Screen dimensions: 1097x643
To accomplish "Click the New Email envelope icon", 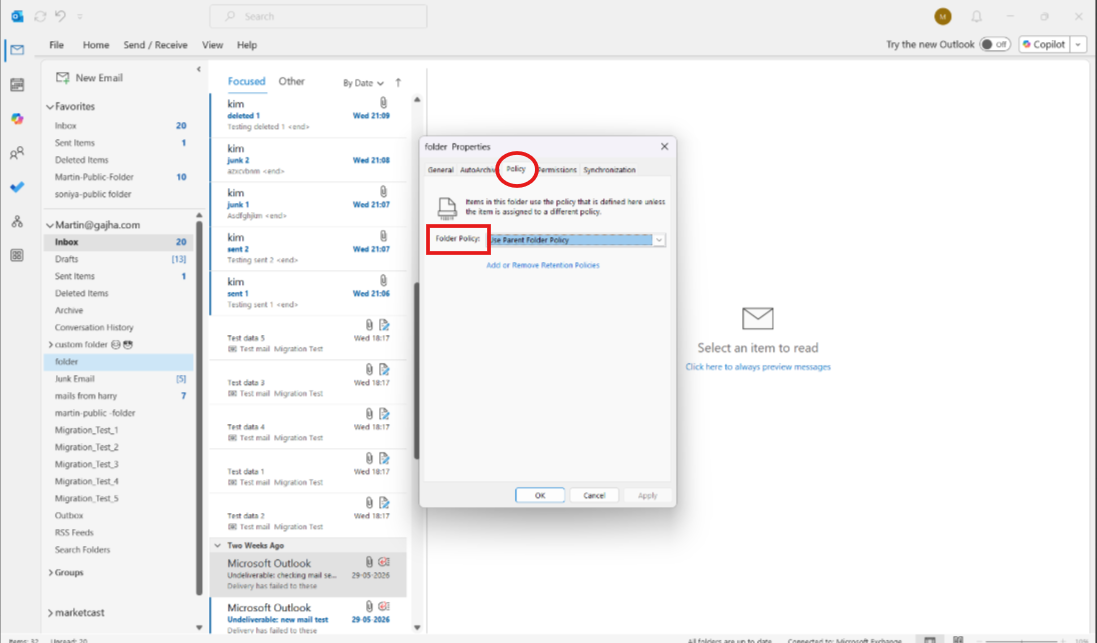I will tap(62, 78).
